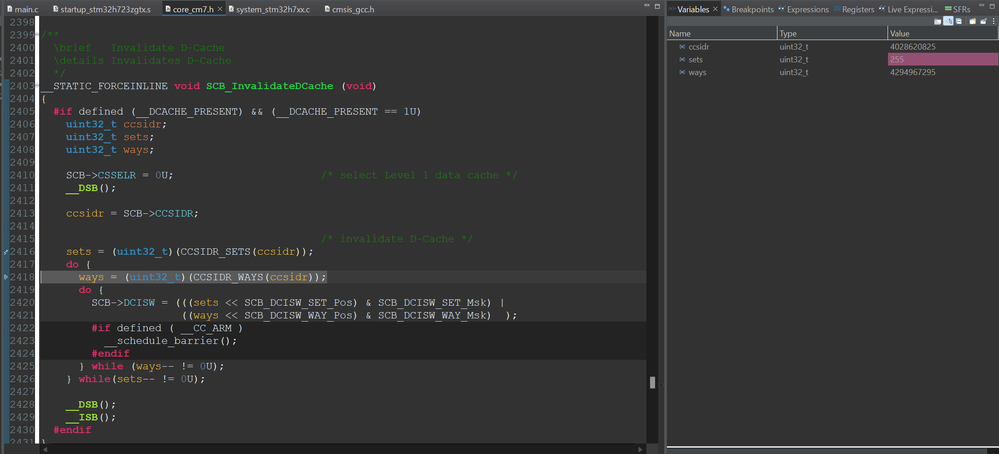Click Pin to Debug Context icon
999x454 pixels.
pos(981,21)
